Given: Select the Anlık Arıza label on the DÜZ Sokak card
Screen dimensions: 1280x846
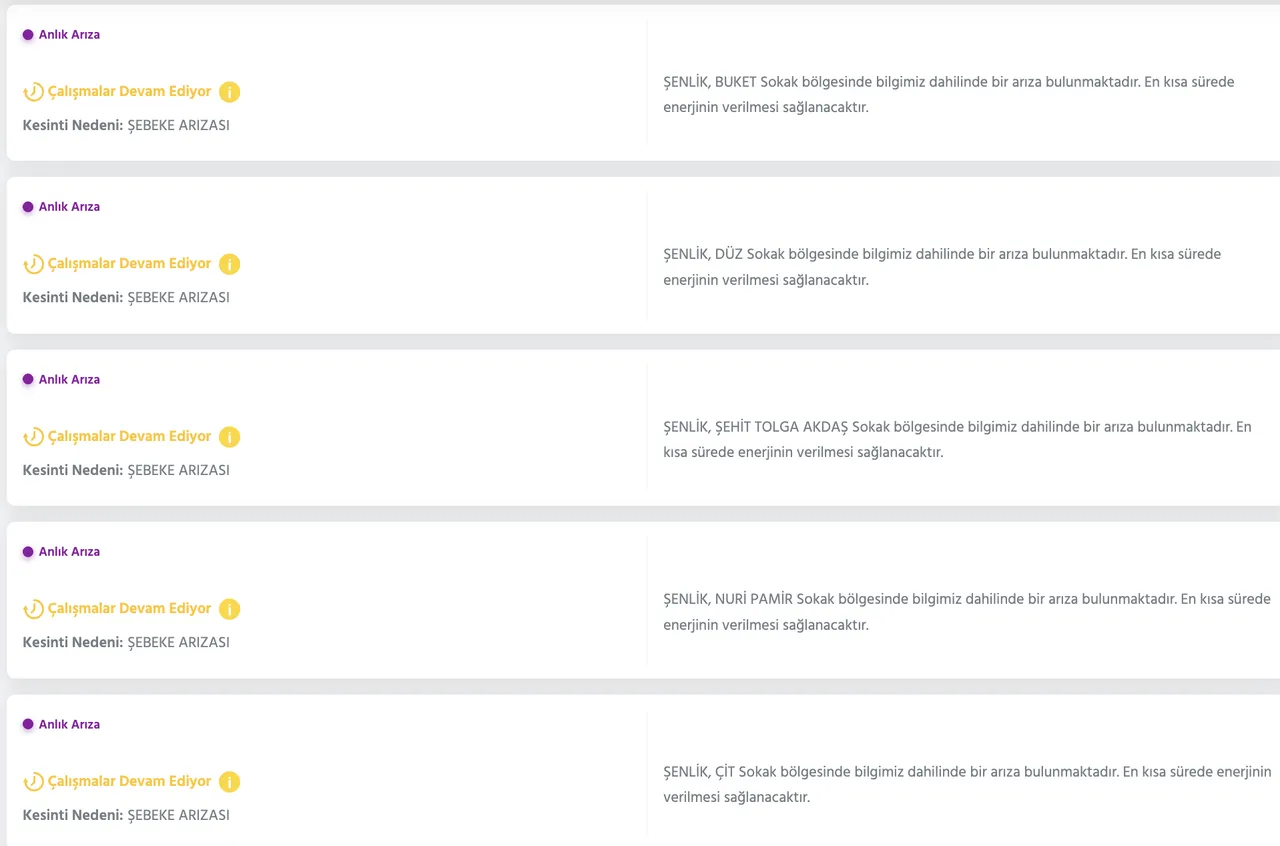Looking at the screenshot, I should click(x=69, y=207).
